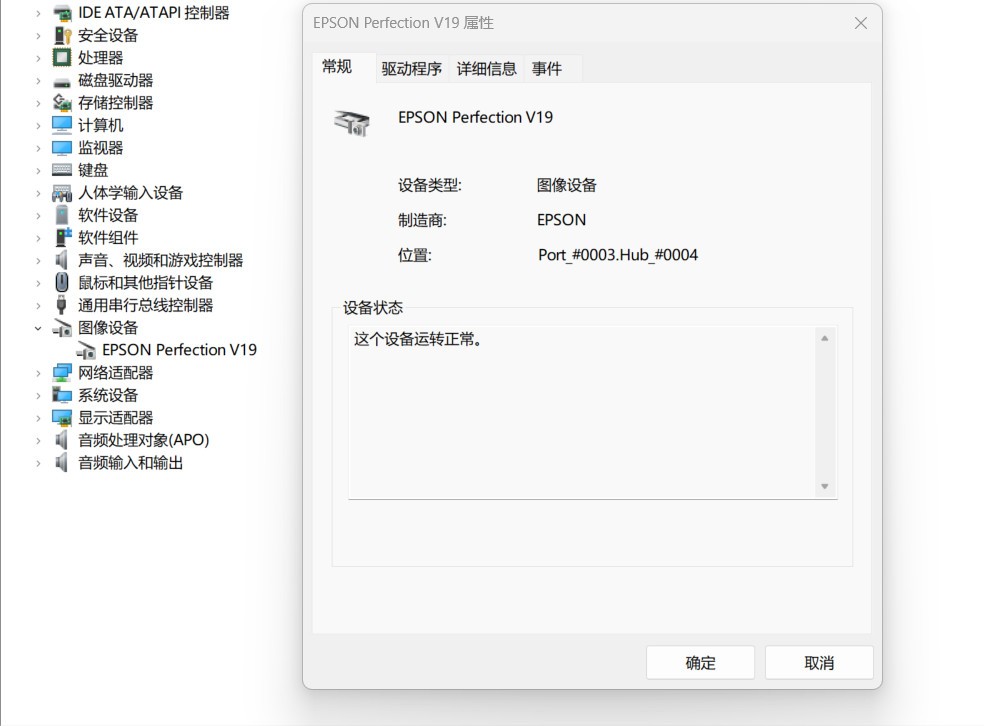Expand the 处理器 tree node
Viewport: 984px width, 726px height.
coord(38,58)
